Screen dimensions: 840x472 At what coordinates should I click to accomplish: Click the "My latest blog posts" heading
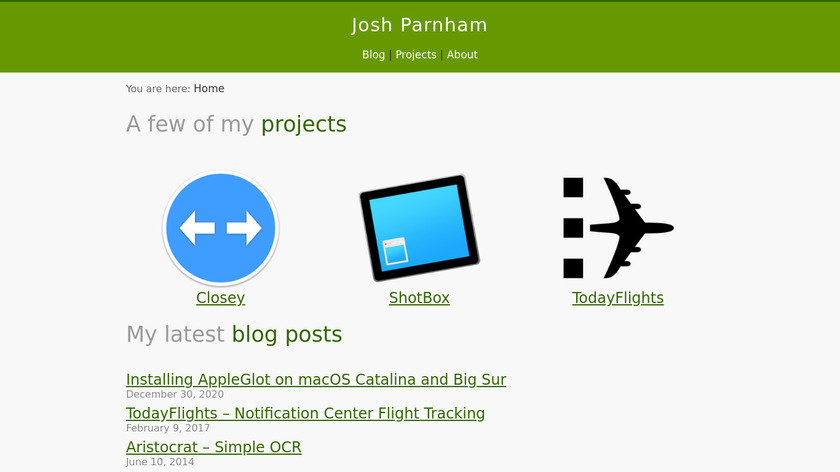click(x=234, y=334)
